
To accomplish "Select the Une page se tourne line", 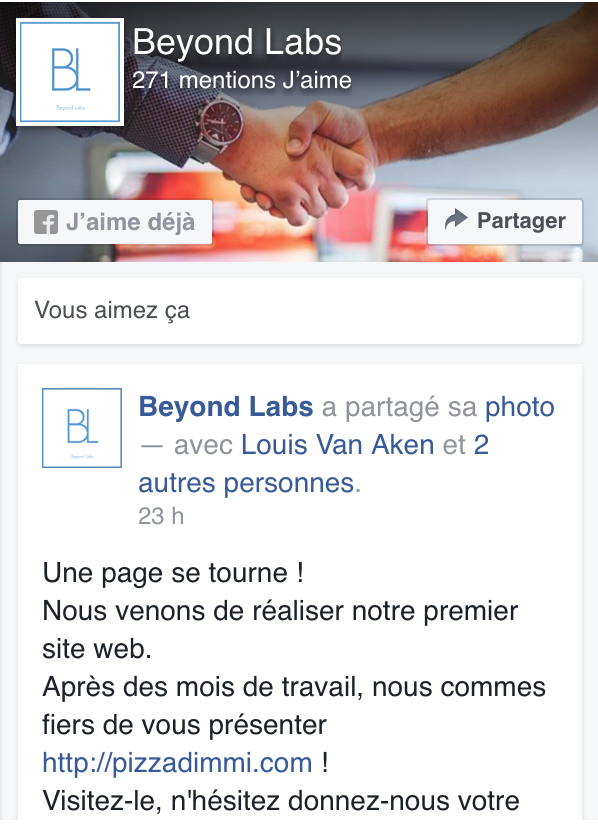I will pos(173,573).
